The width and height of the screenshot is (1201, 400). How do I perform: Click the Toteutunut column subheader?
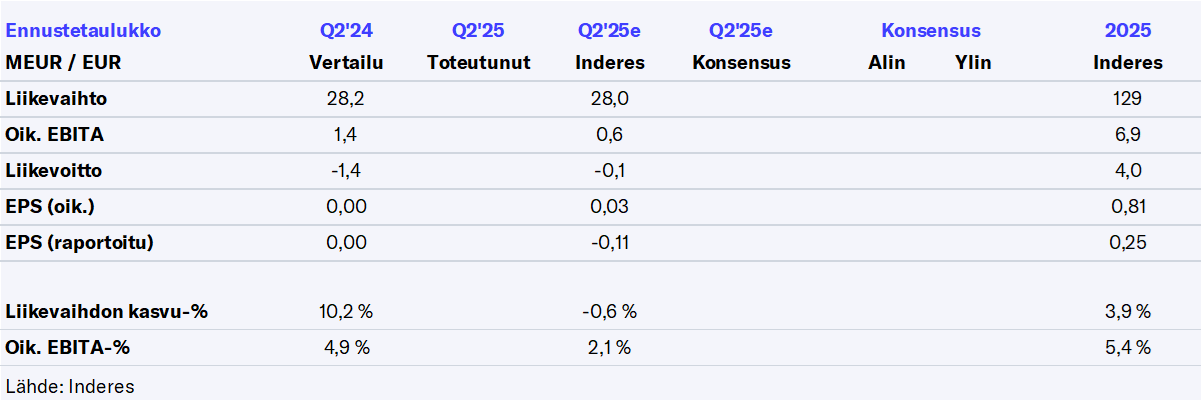478,63
